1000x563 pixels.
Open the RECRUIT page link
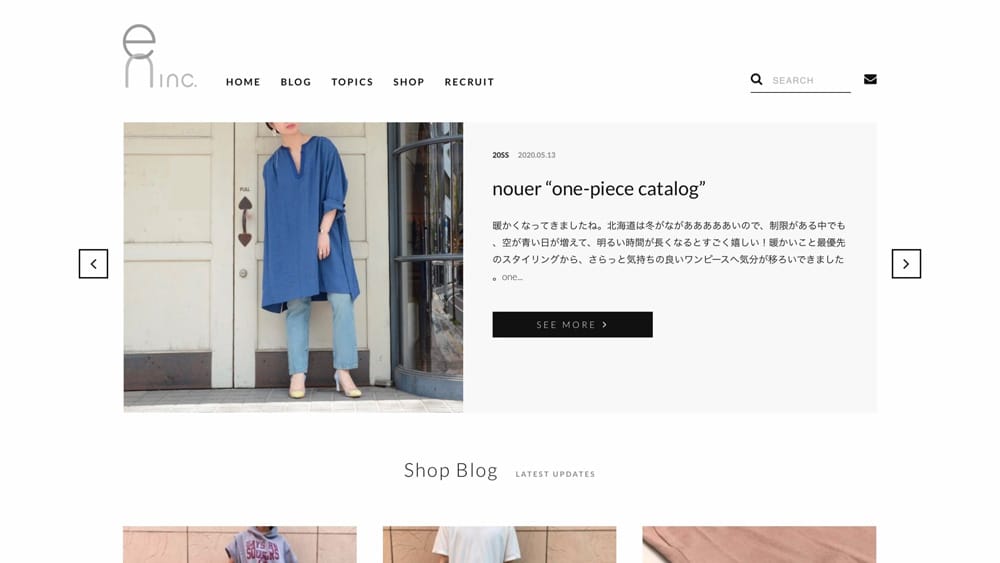469,82
